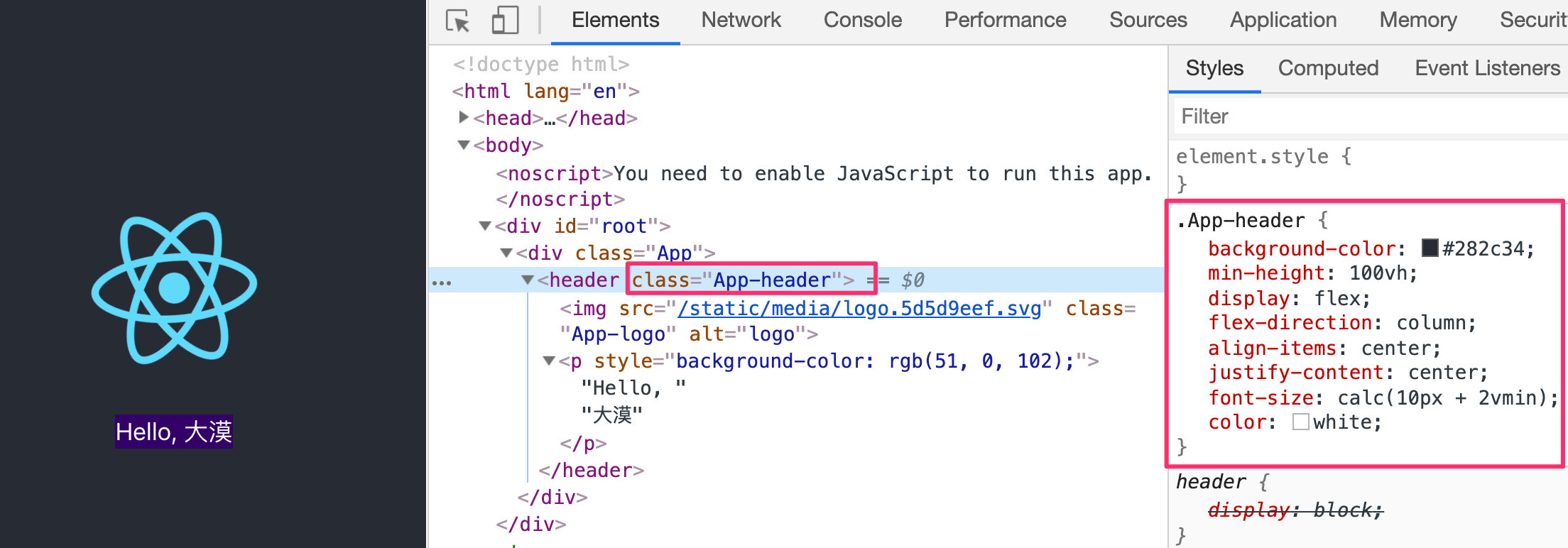Image resolution: width=1568 pixels, height=548 pixels.
Task: Click the header selector rule
Action: (x=1210, y=481)
